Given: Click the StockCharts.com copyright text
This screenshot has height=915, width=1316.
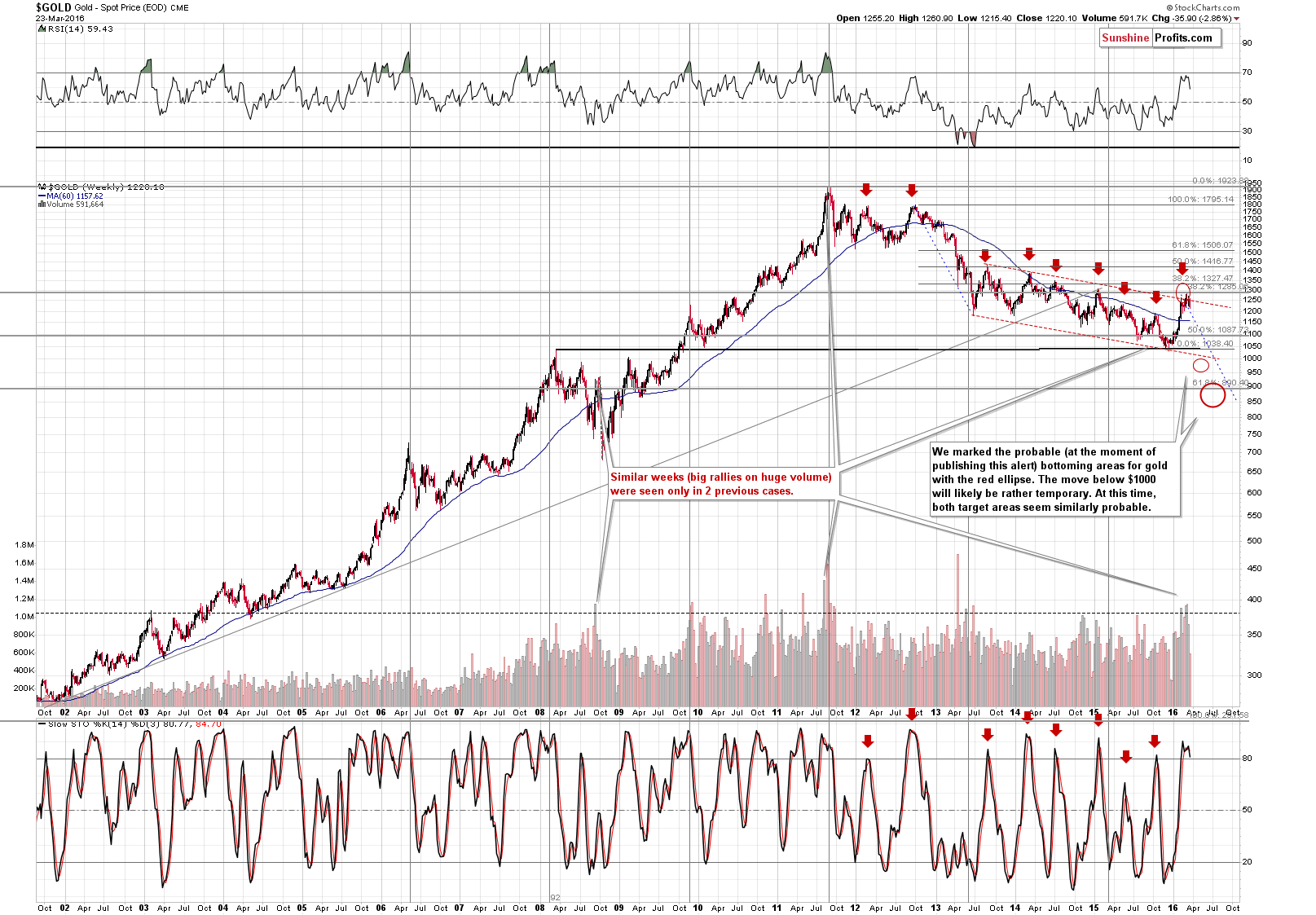Looking at the screenshot, I should tap(1202, 7).
